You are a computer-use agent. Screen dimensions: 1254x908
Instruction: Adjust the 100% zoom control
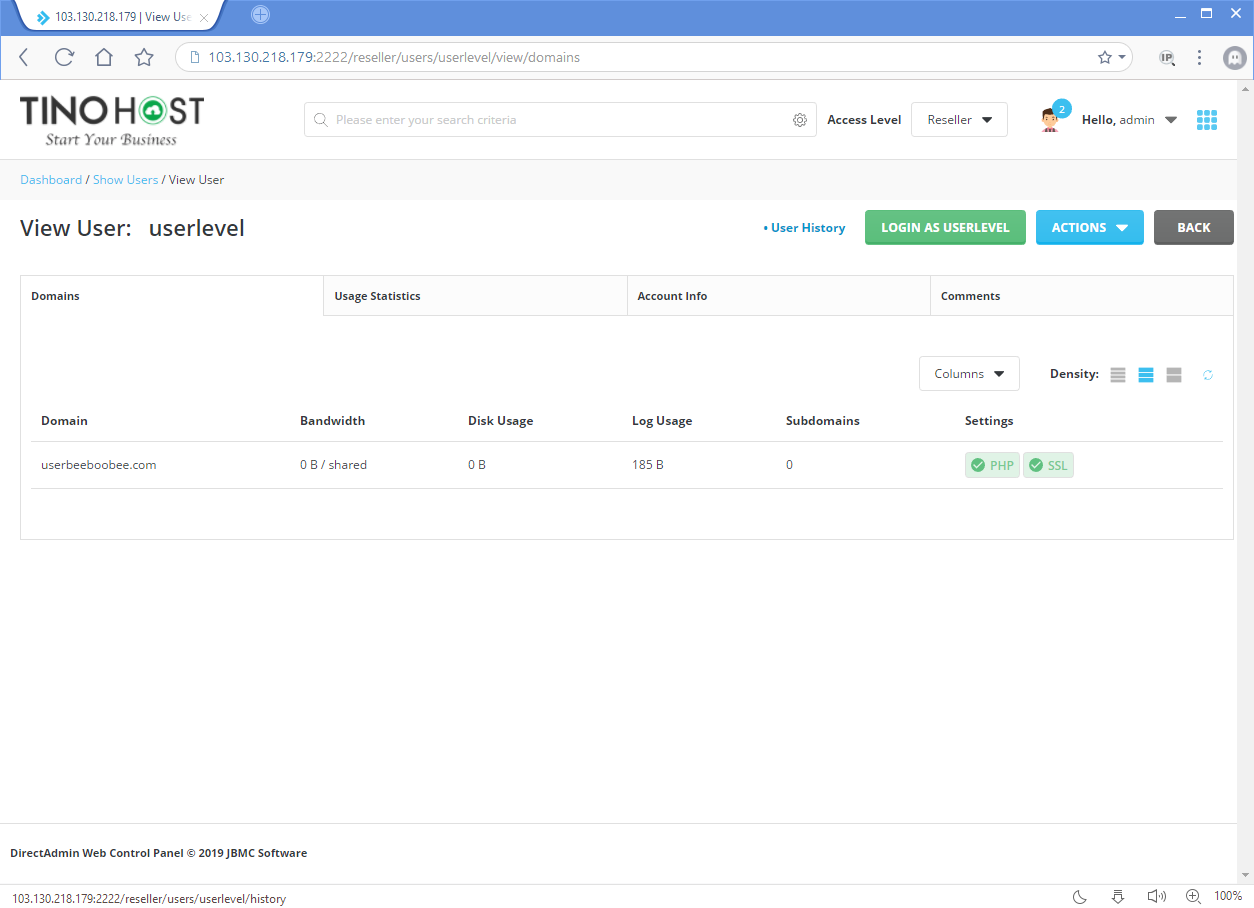coord(1228,896)
